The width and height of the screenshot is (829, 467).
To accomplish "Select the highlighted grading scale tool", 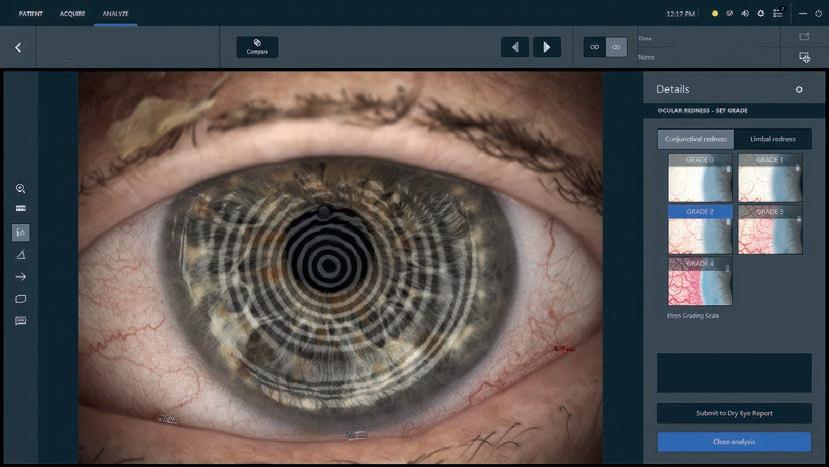I will pos(21,232).
